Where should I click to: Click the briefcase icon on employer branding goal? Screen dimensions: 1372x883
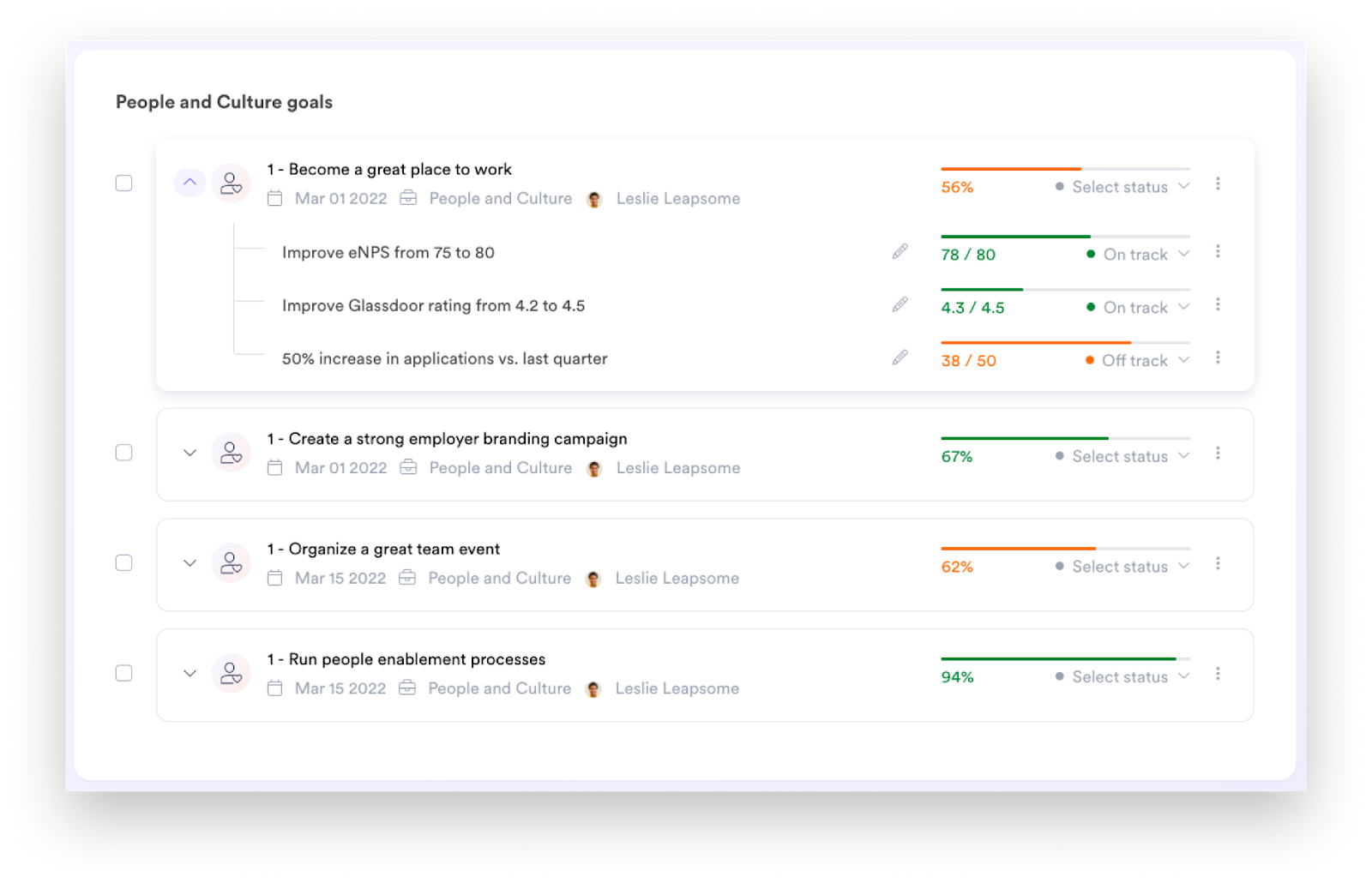408,468
